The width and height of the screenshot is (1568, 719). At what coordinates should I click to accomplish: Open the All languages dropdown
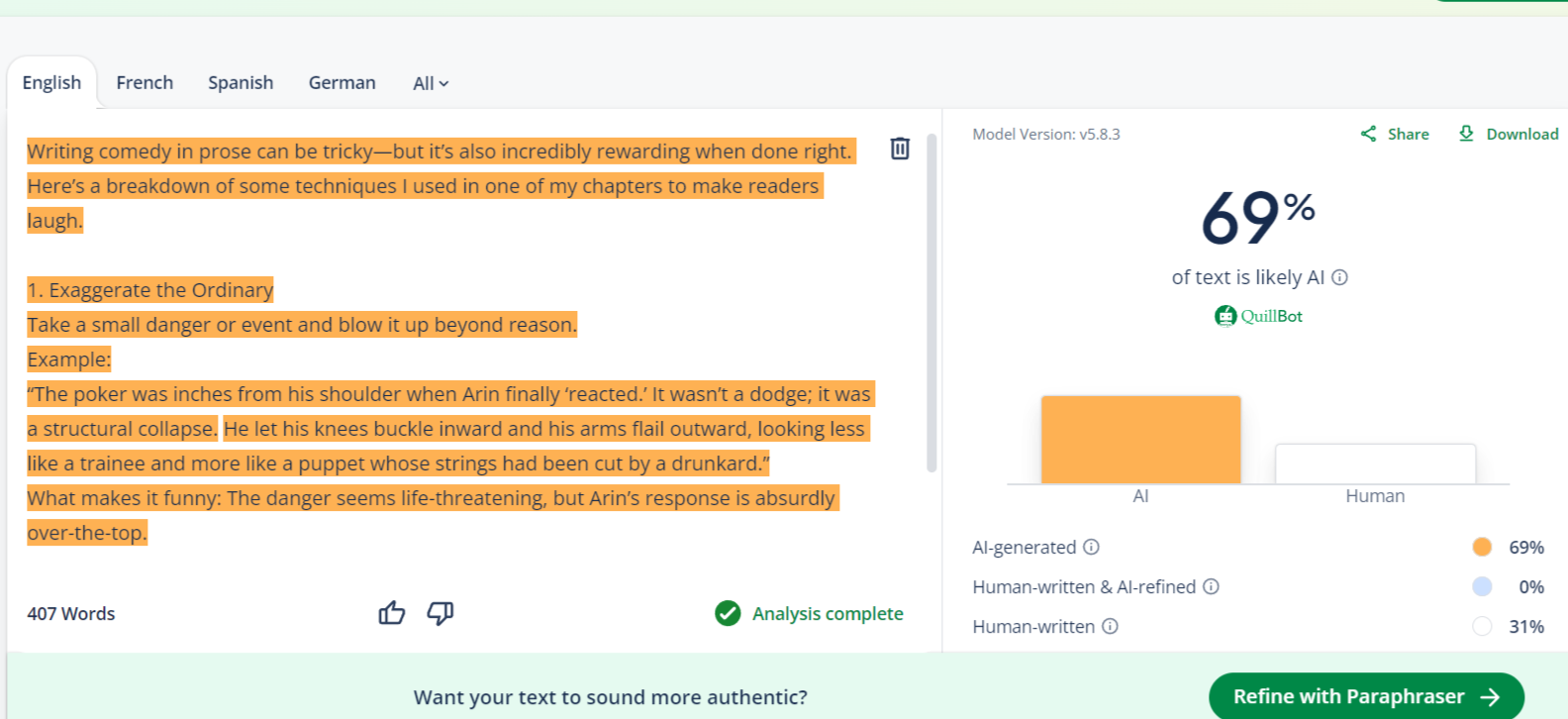[x=431, y=83]
